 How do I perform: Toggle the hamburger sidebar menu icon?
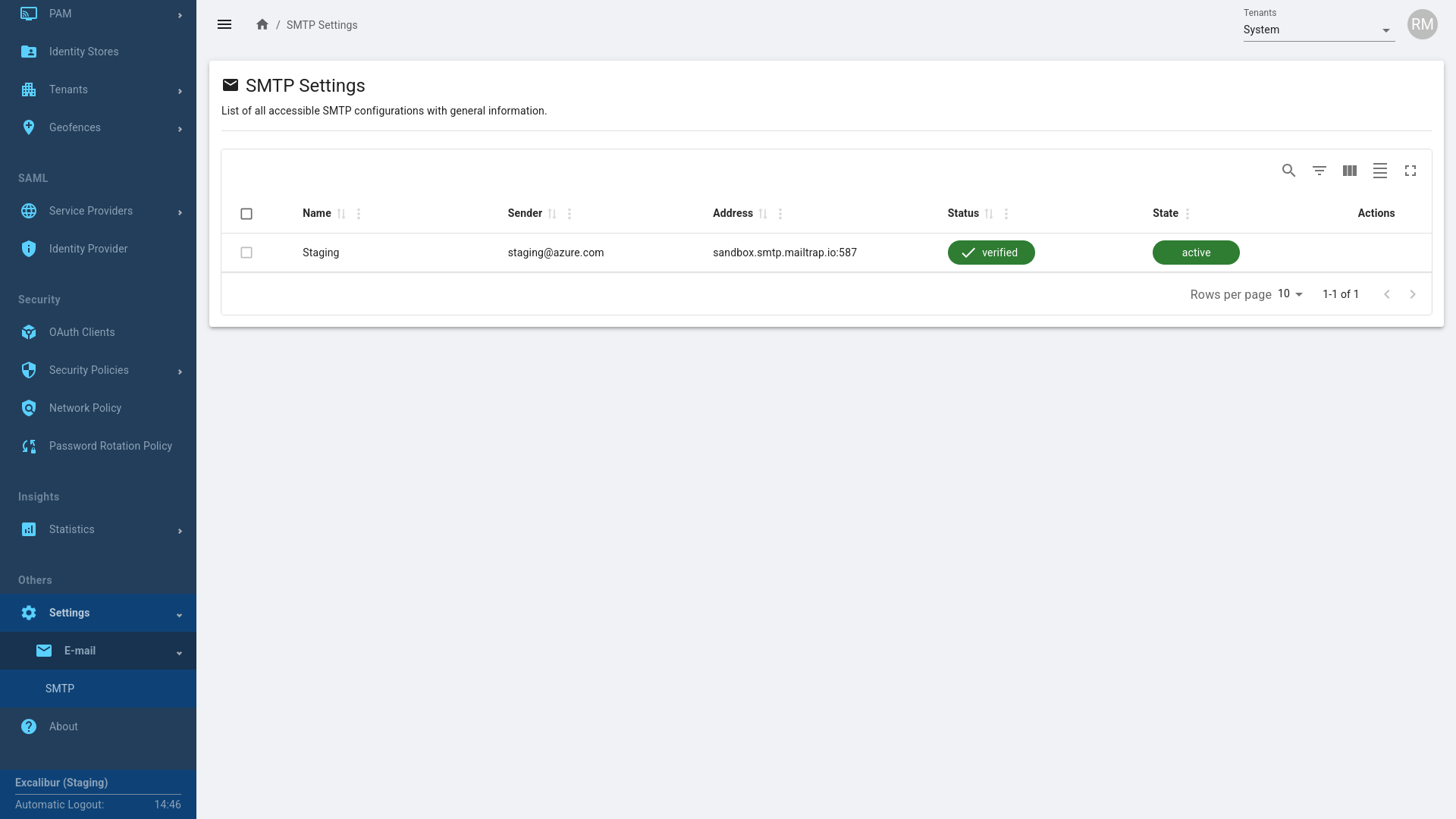pyautogui.click(x=224, y=25)
